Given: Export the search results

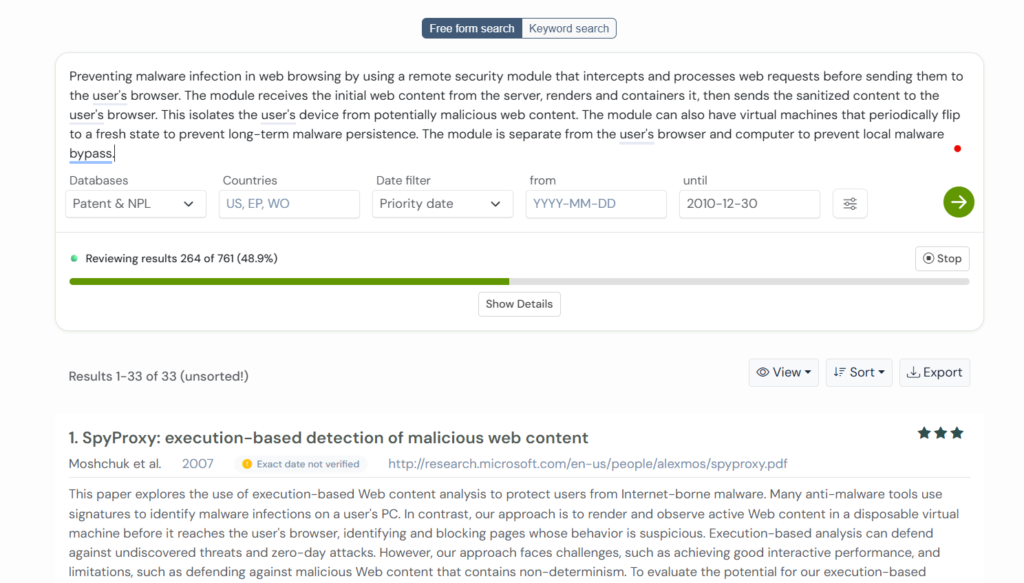Looking at the screenshot, I should pyautogui.click(x=934, y=372).
